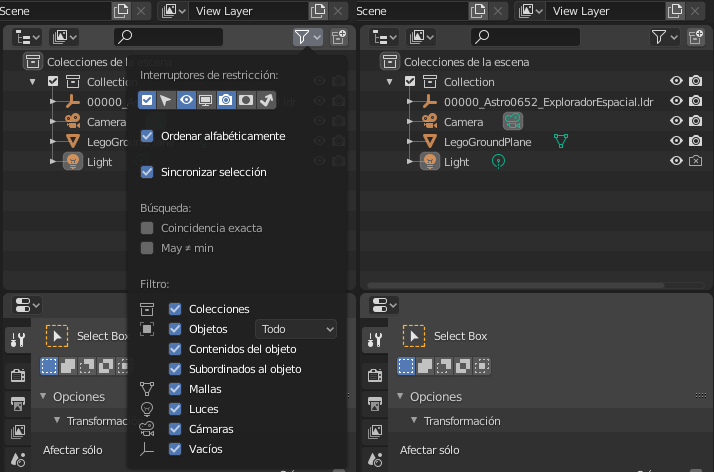Click the search field in right outliner

(525, 37)
